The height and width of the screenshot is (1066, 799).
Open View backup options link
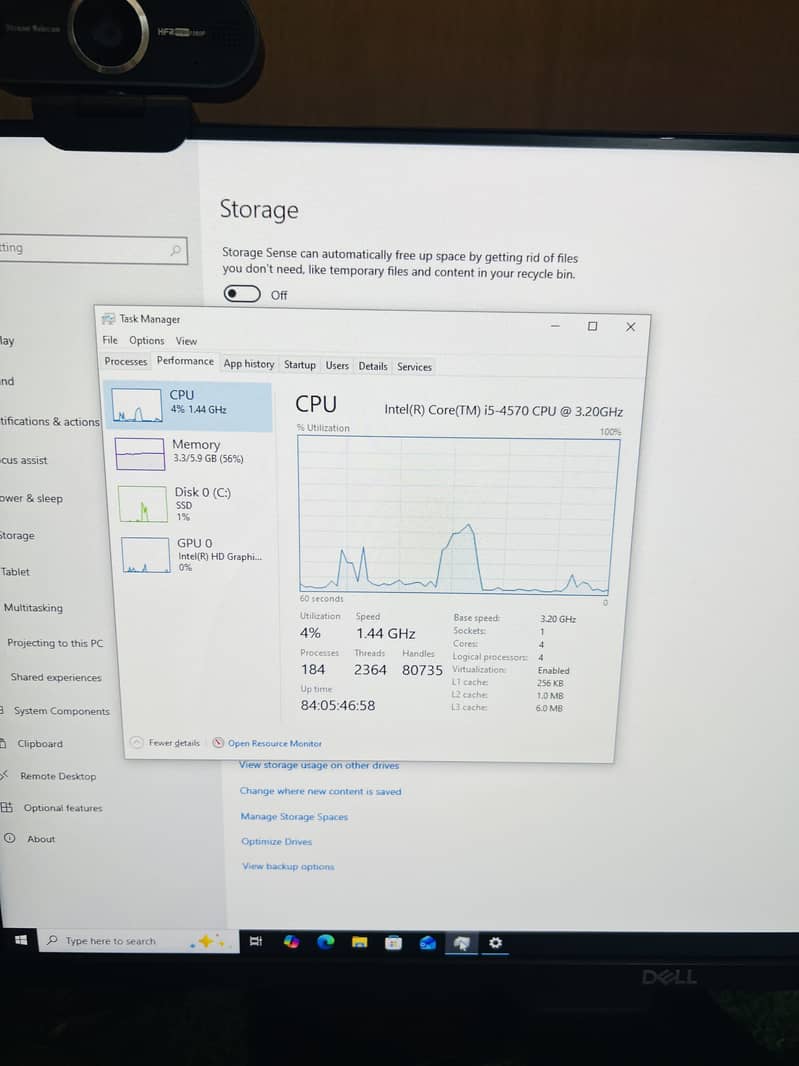tap(288, 866)
